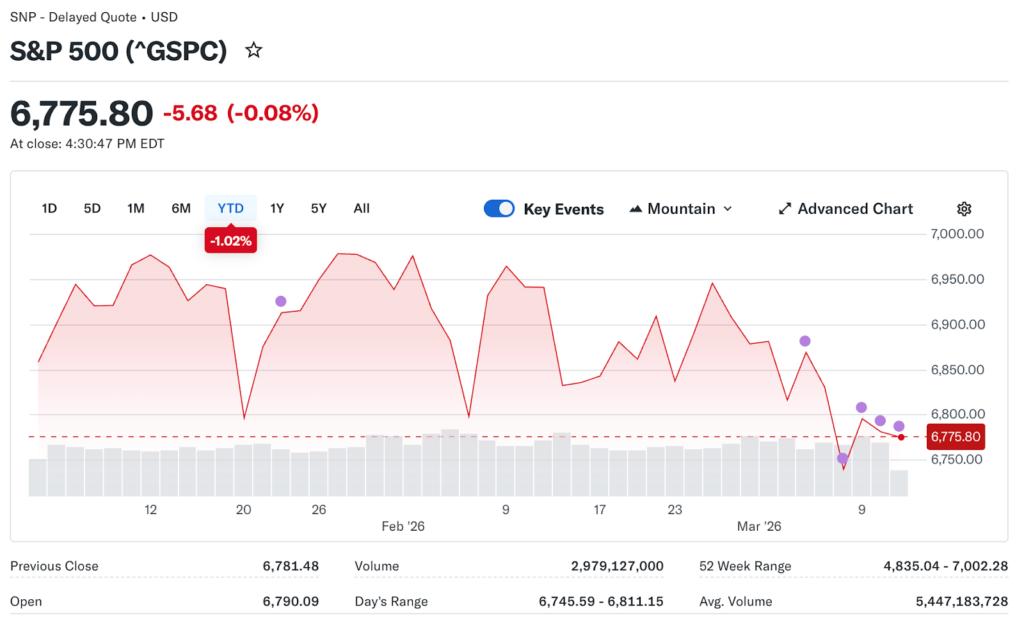1024x628 pixels.
Task: Expand the Mountain chart style dropdown
Action: pos(727,209)
